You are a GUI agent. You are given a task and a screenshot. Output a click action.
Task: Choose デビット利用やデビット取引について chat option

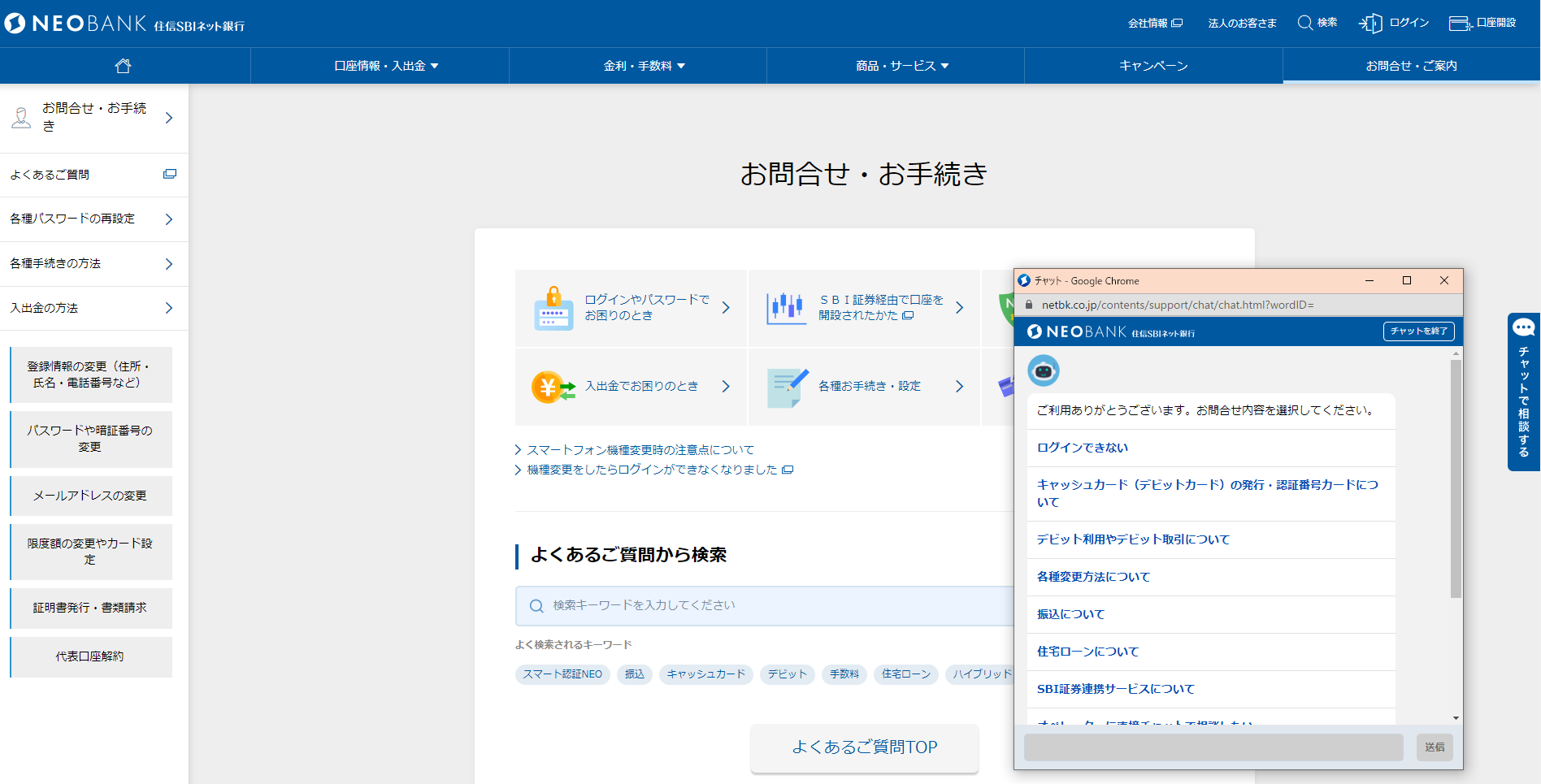coord(1211,540)
